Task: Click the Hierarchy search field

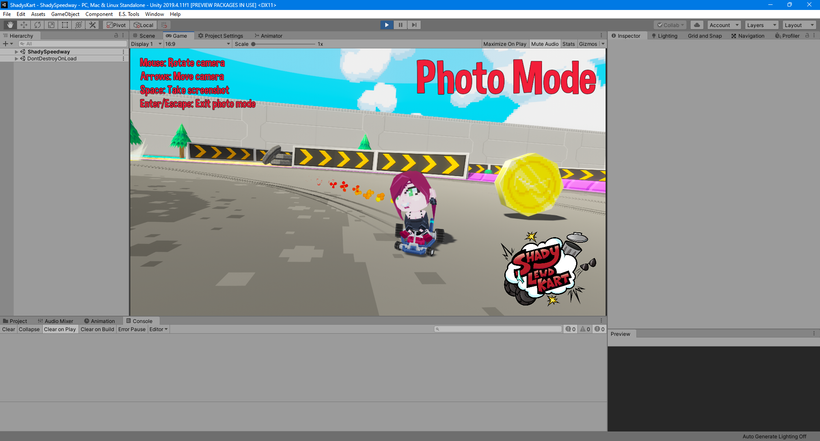Action: pyautogui.click(x=72, y=44)
